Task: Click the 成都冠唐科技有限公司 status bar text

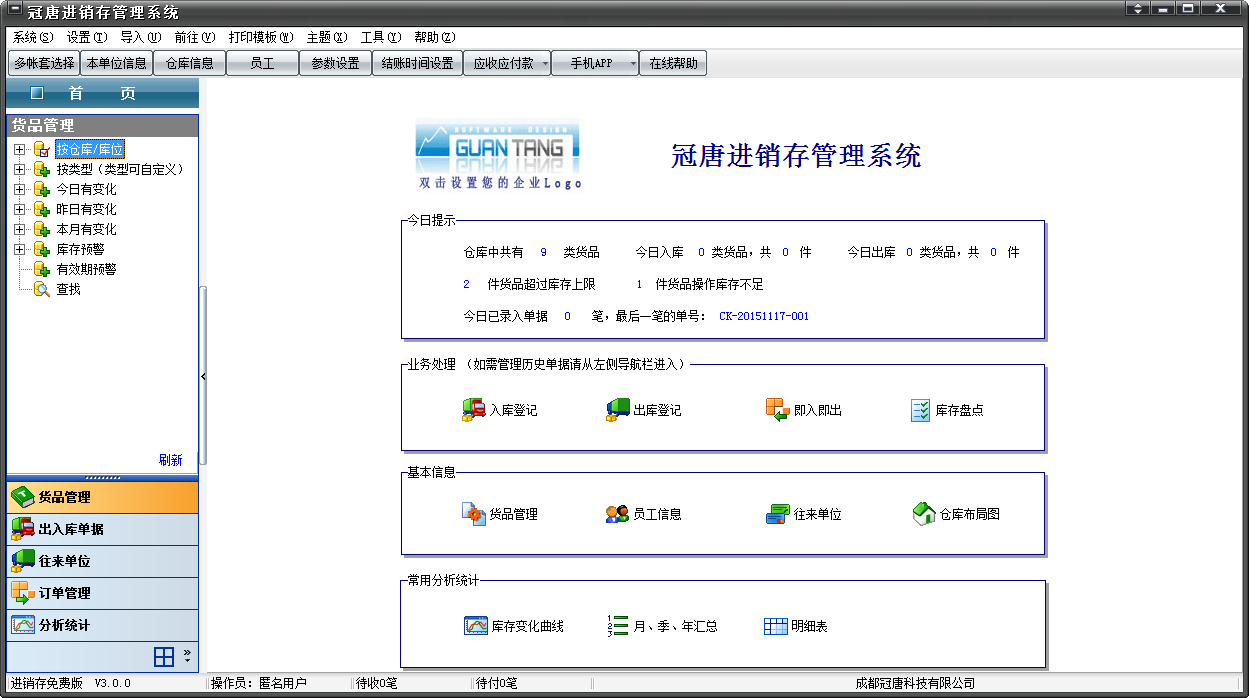Action: (x=915, y=683)
